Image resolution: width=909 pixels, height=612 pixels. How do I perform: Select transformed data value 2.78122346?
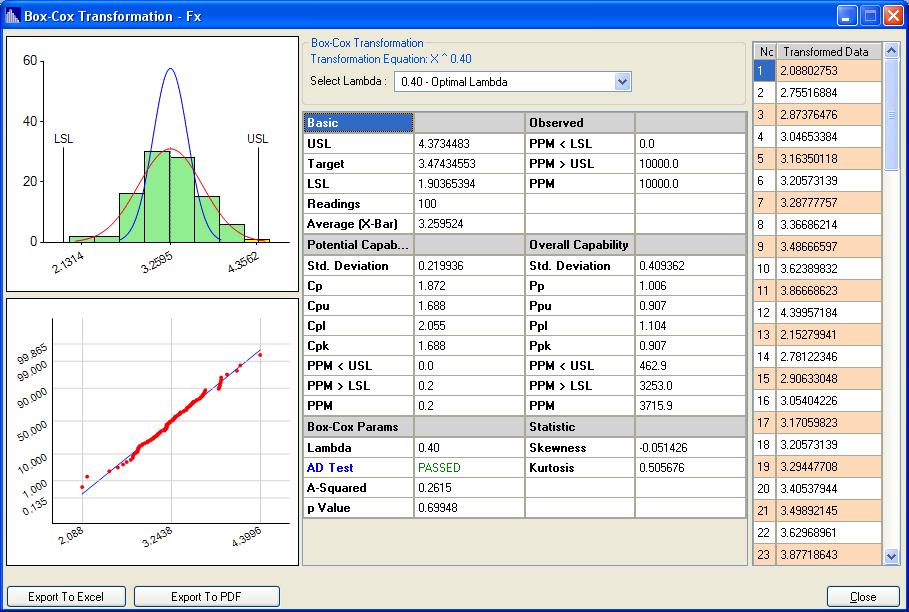[x=828, y=357]
